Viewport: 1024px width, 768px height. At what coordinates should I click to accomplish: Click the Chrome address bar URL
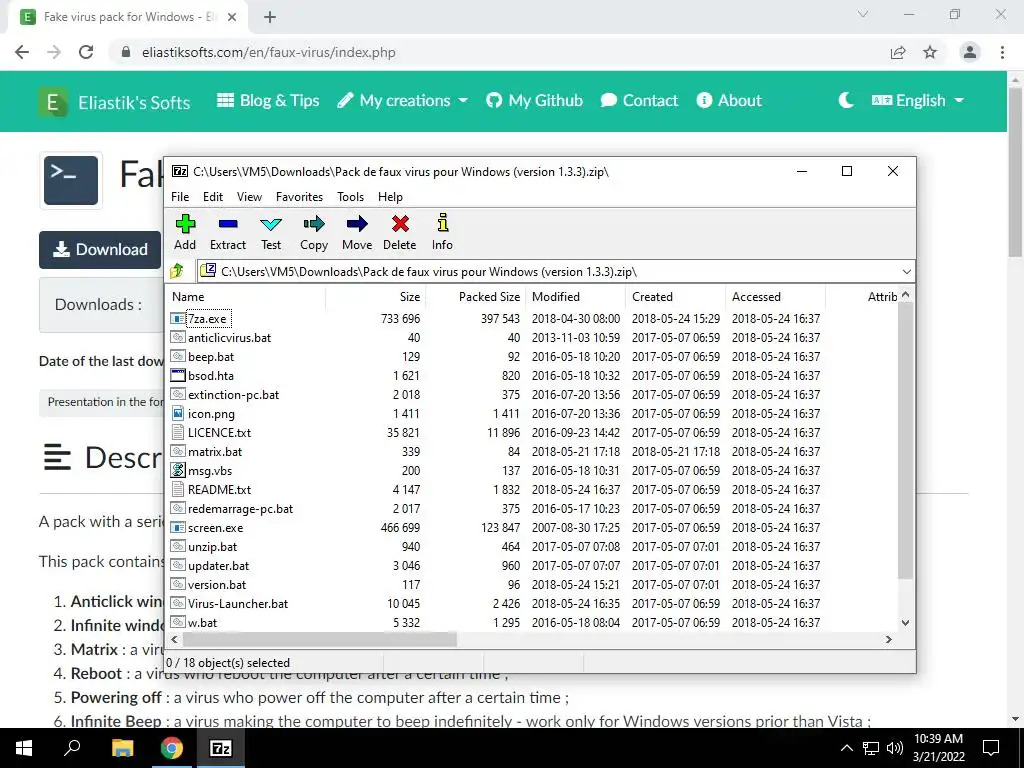[268, 52]
